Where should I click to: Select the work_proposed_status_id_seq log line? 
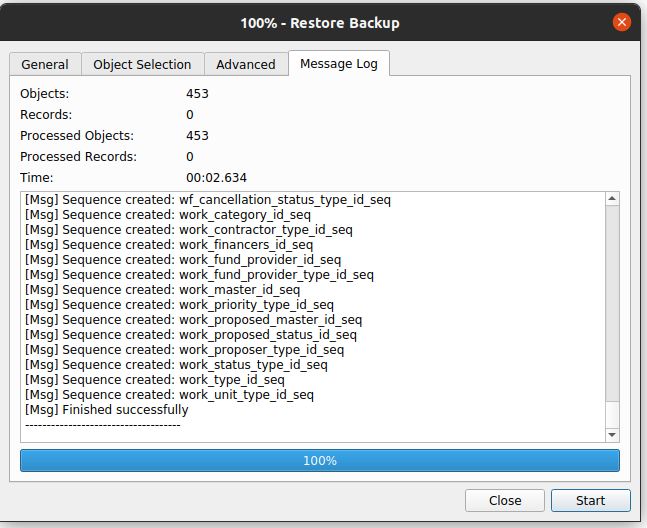pos(191,335)
